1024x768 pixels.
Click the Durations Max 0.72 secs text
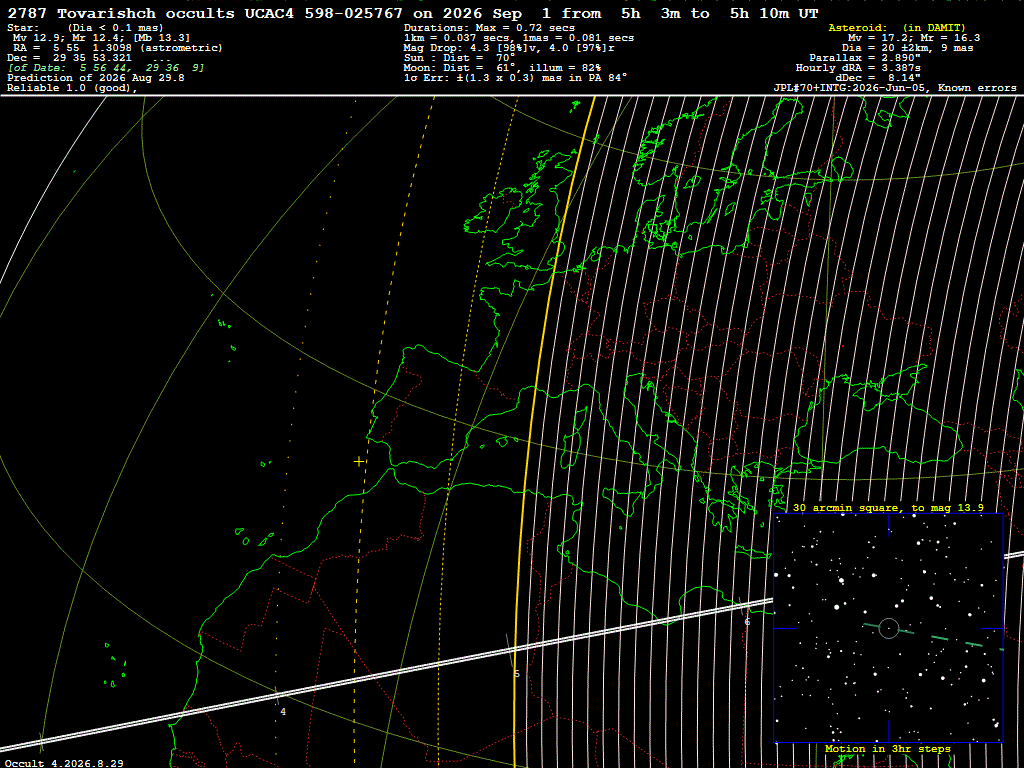[x=489, y=27]
